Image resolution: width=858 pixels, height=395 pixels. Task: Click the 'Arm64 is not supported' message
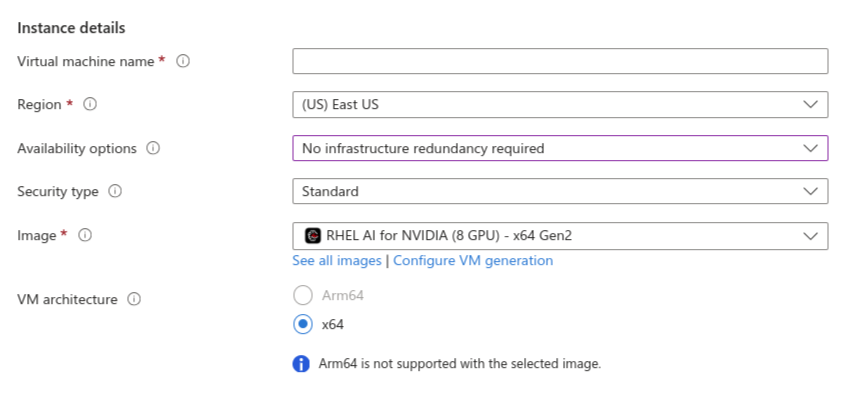click(460, 364)
